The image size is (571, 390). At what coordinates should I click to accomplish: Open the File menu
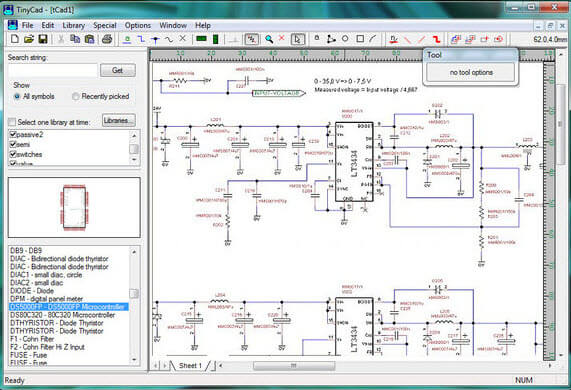pyautogui.click(x=27, y=25)
